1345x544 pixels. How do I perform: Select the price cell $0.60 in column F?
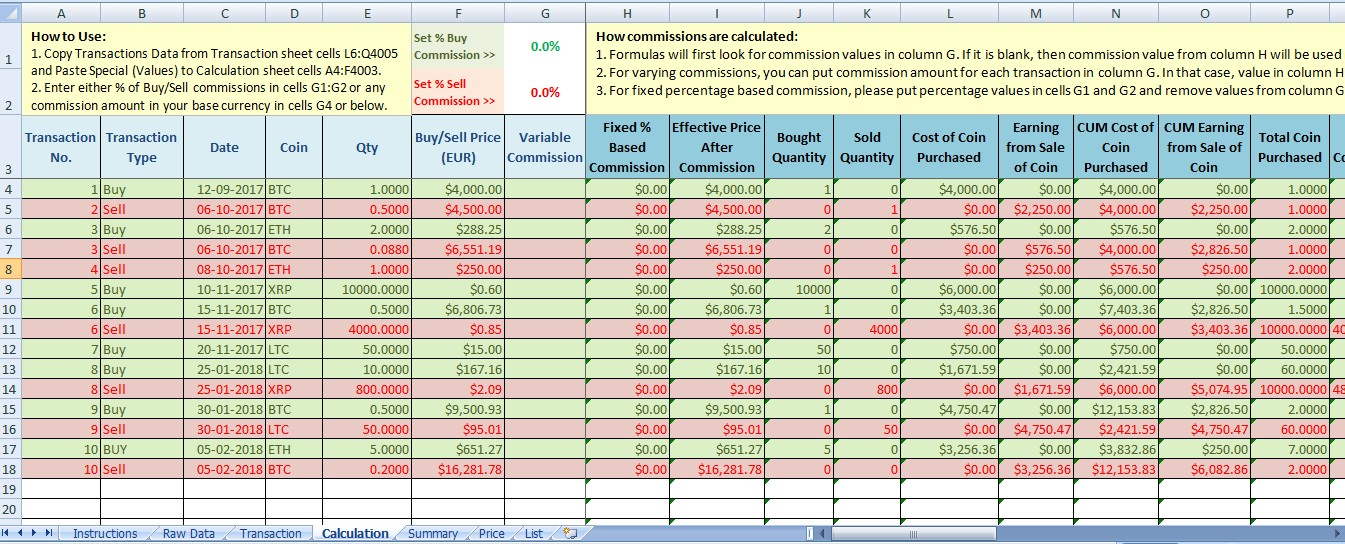click(x=458, y=289)
